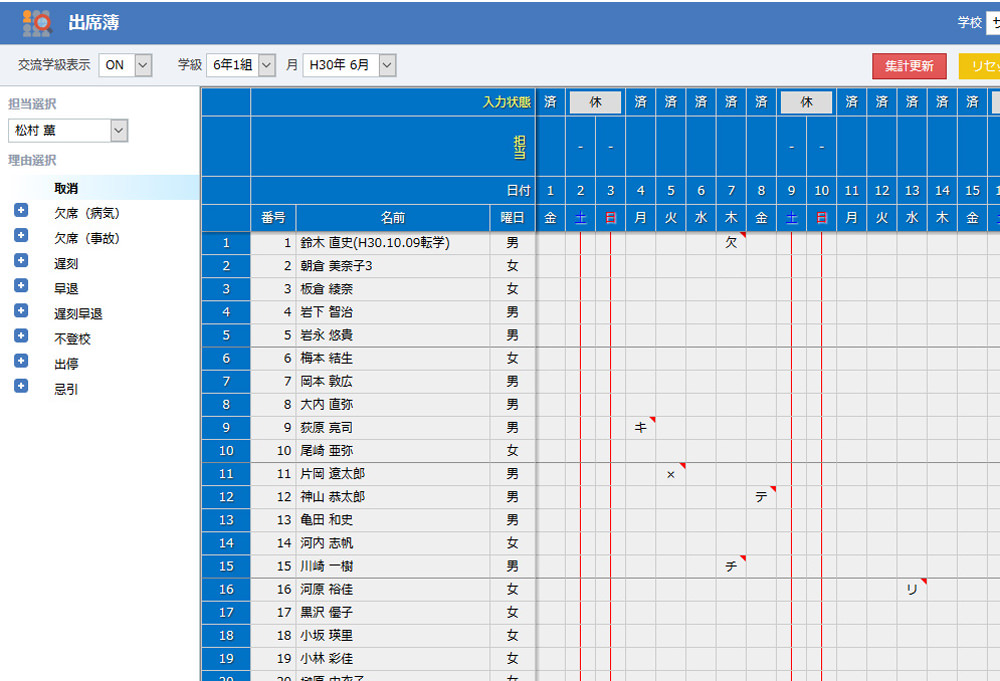Open the 学級 6年1組 dropdown
This screenshot has height=681, width=1000.
[240, 65]
